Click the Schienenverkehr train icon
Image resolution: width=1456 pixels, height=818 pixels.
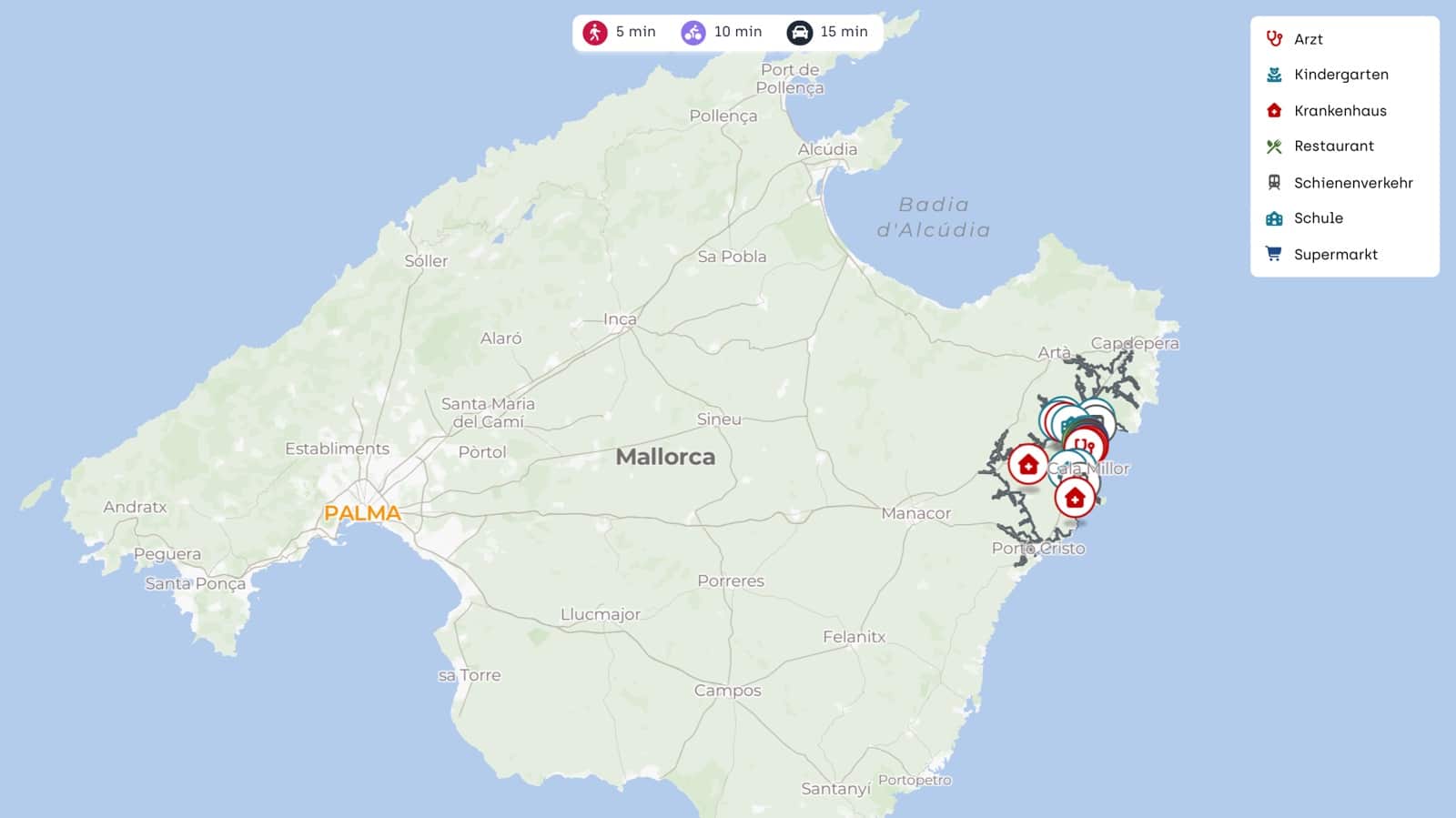(1274, 183)
